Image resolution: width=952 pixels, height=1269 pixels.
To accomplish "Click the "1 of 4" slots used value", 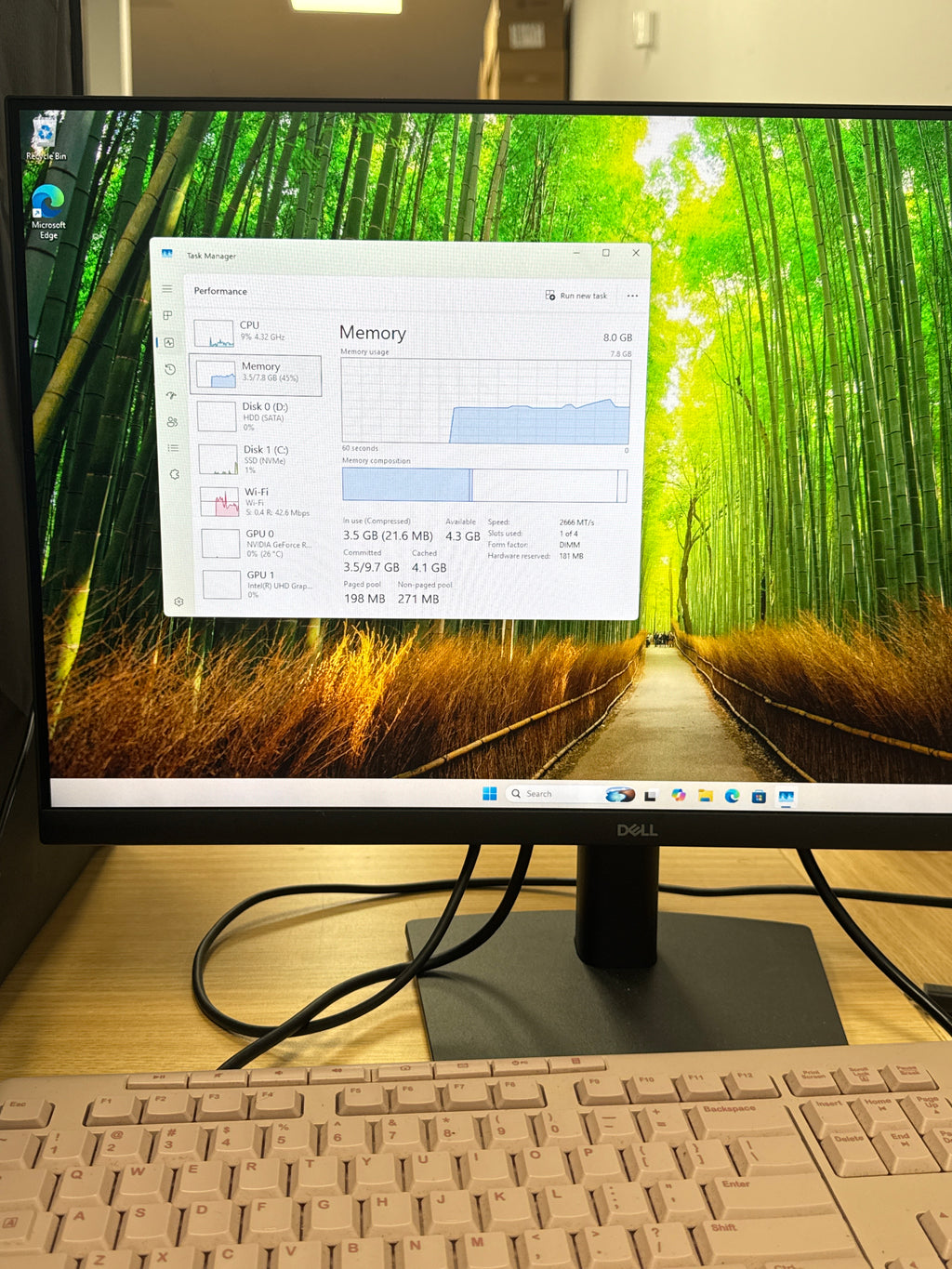I will (569, 534).
